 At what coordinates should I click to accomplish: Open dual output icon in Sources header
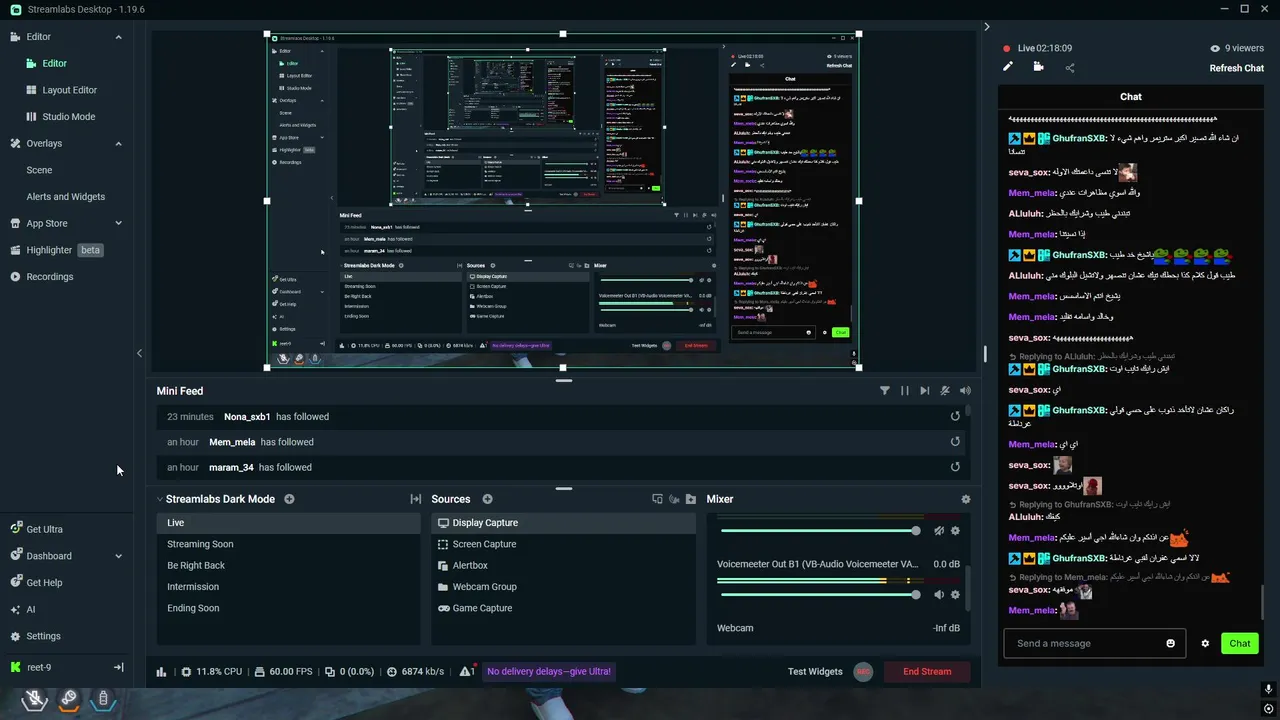[657, 499]
